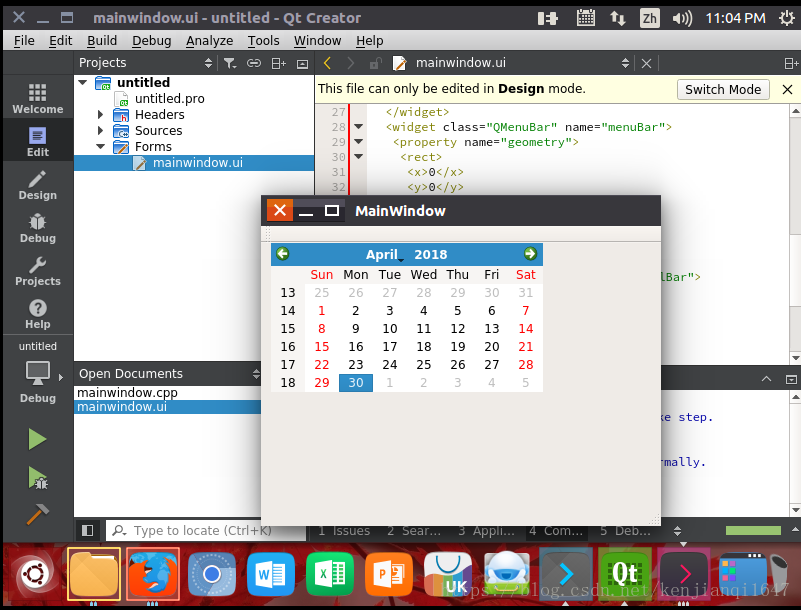Switch to Edit mode in sidebar
Screen dimensions: 801x610
click(38, 142)
